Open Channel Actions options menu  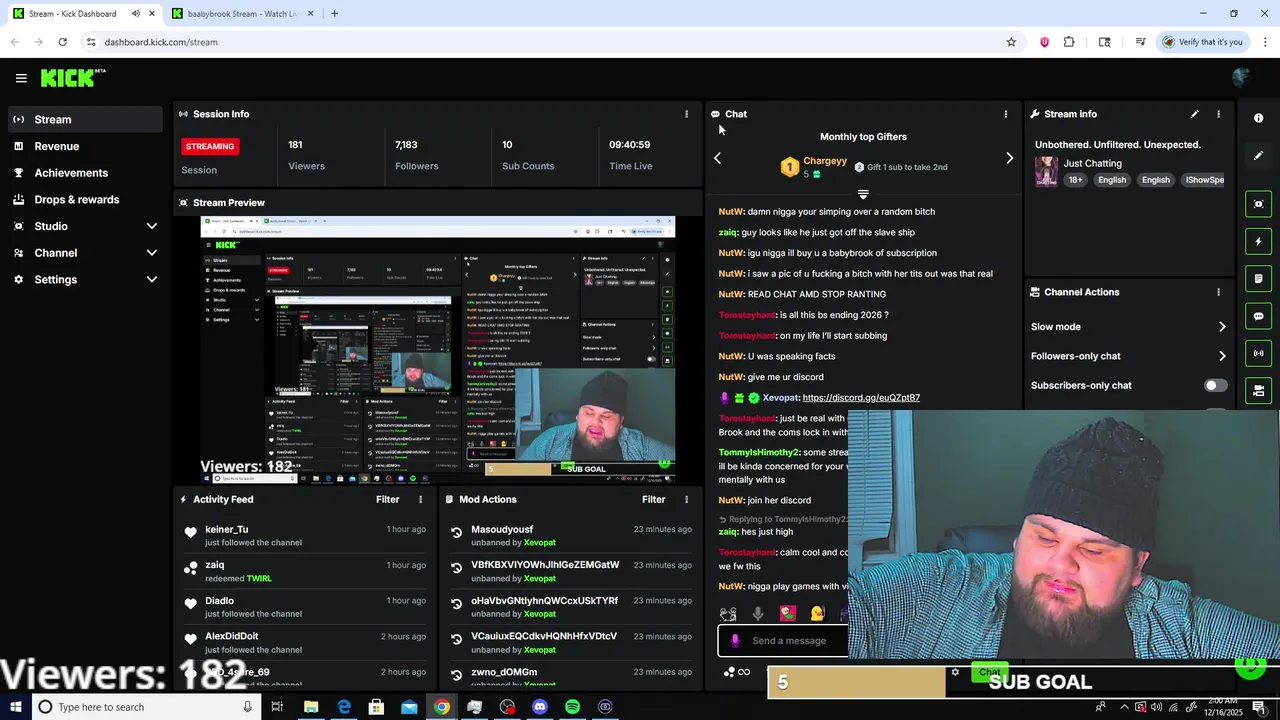click(x=1218, y=292)
